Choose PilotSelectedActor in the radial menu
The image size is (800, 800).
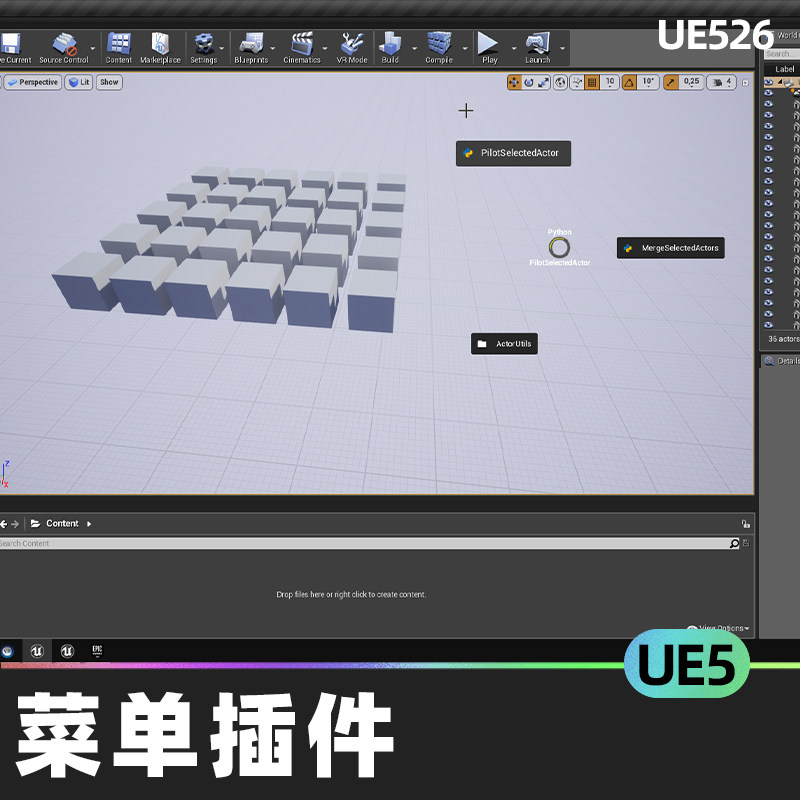[513, 153]
